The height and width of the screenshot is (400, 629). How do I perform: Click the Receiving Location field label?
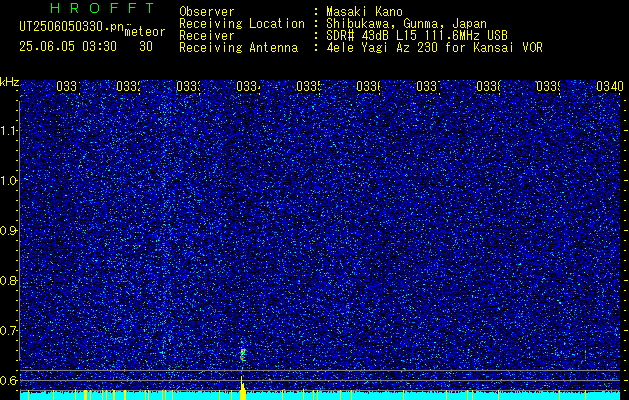pyautogui.click(x=242, y=24)
